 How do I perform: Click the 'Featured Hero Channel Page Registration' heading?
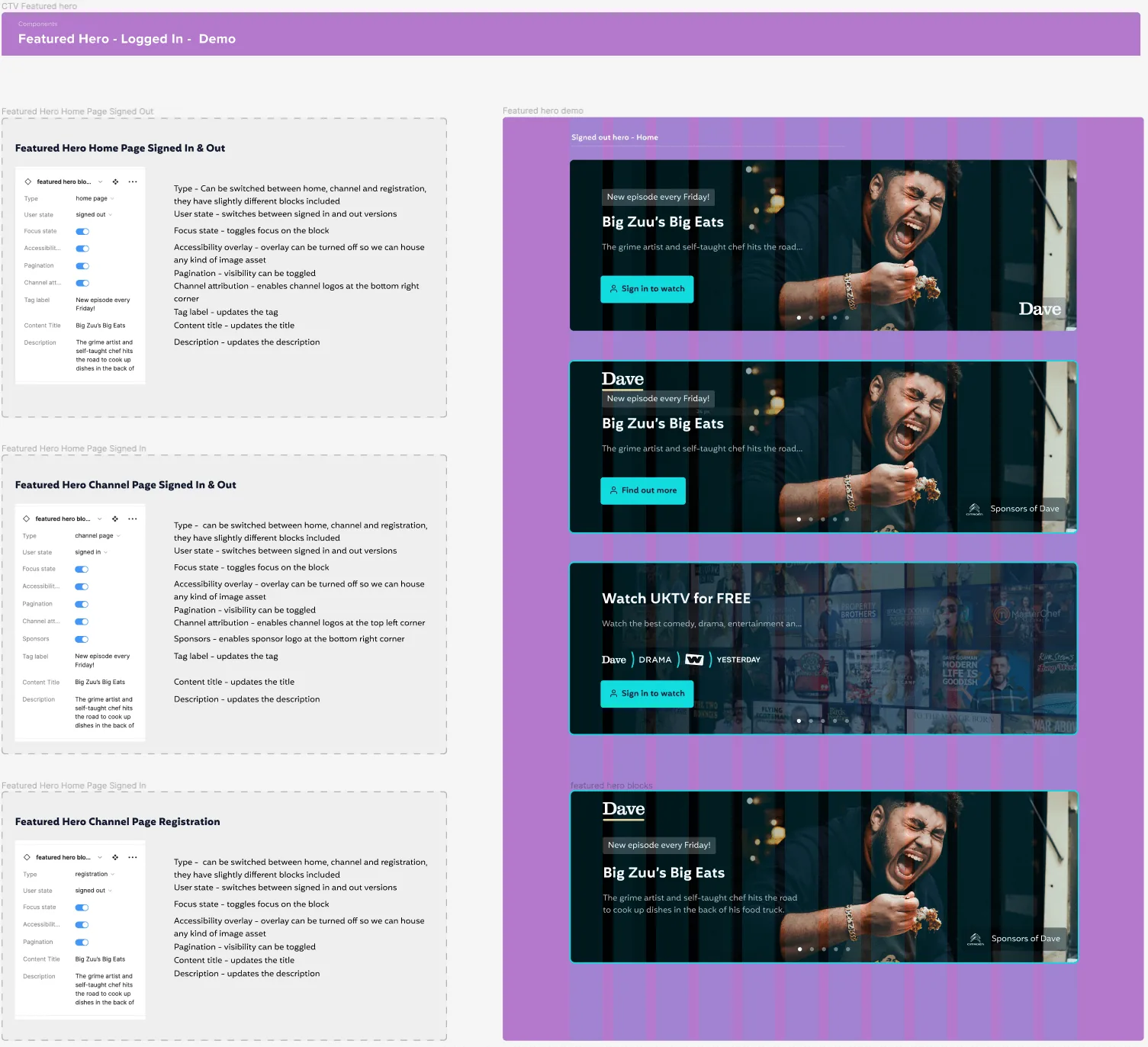click(x=117, y=821)
